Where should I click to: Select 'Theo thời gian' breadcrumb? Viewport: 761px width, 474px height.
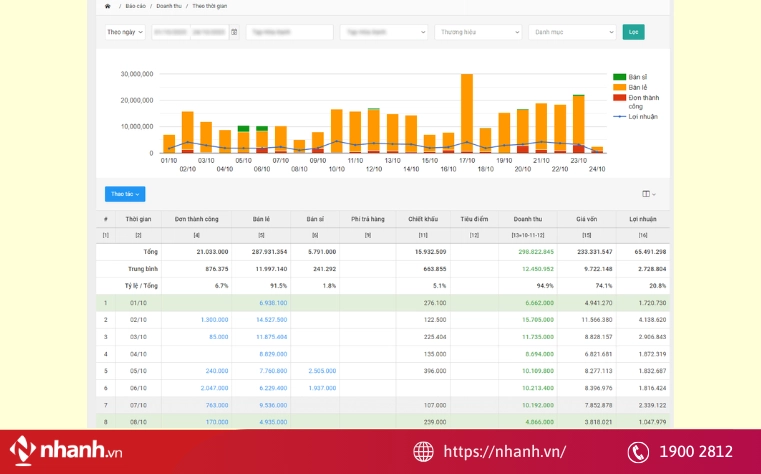pos(210,6)
